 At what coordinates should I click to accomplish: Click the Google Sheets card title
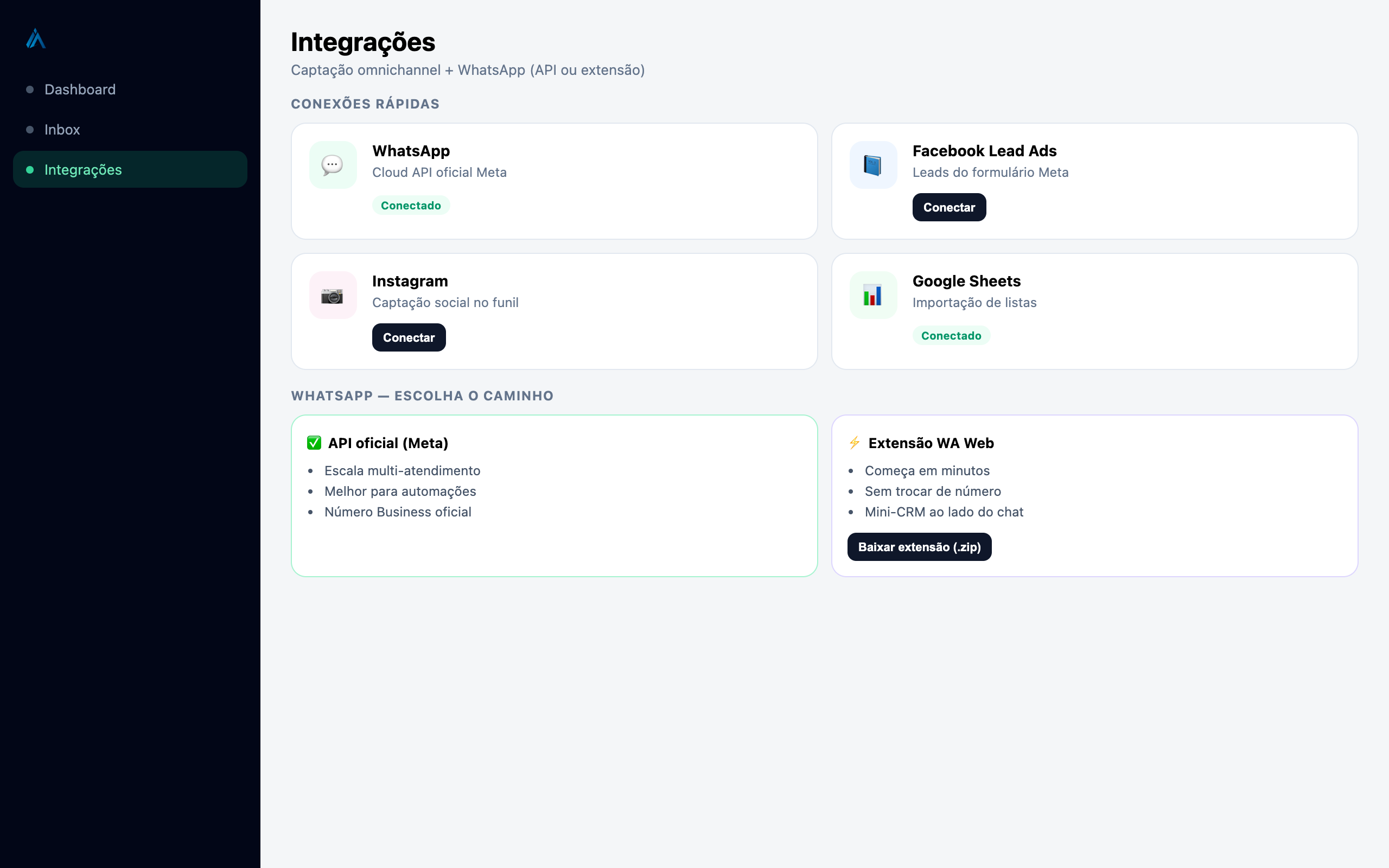(x=966, y=282)
